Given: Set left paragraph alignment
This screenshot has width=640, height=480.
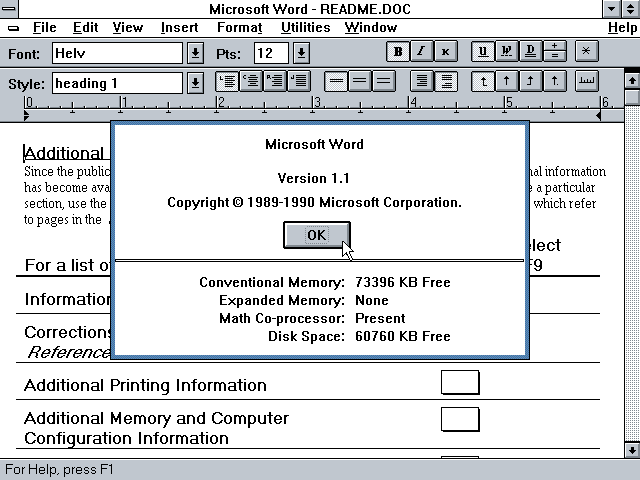Looking at the screenshot, I should tap(227, 81).
